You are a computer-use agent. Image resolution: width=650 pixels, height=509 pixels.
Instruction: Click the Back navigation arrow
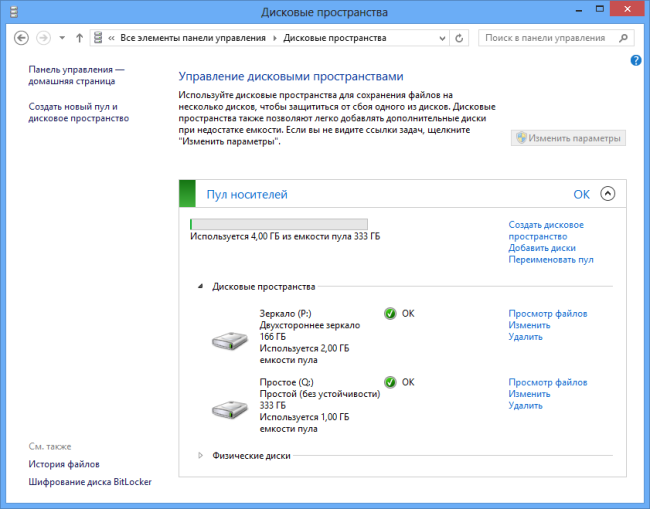(x=21, y=38)
